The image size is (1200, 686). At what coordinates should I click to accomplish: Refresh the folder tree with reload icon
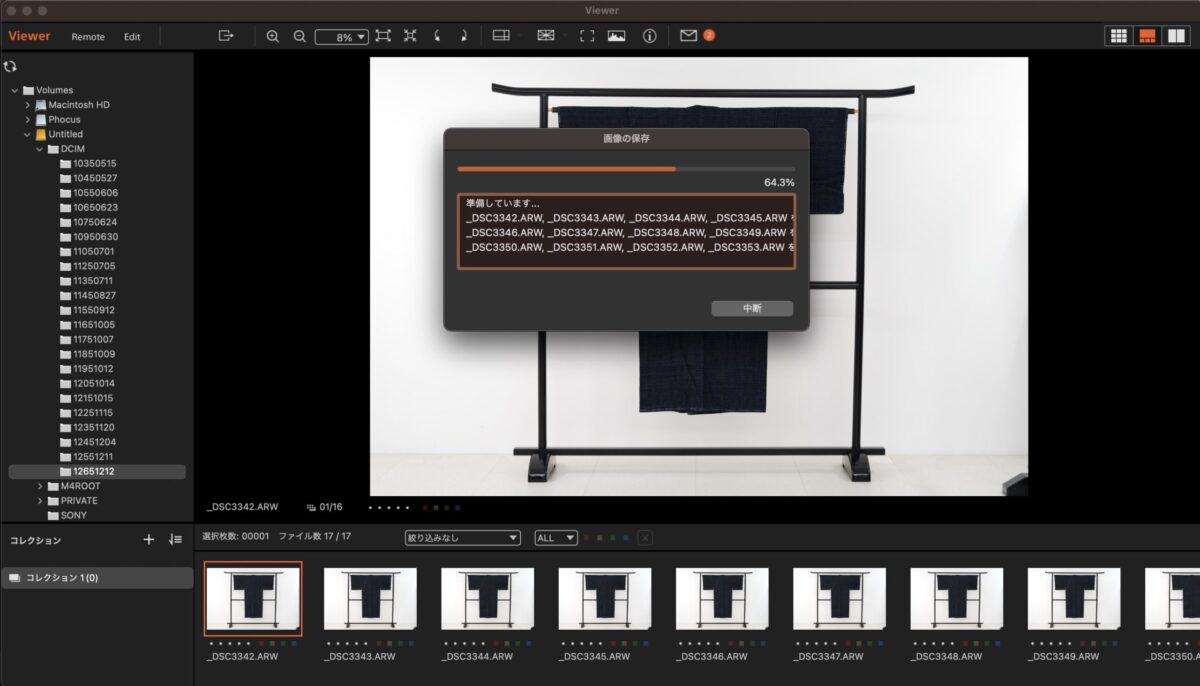(x=10, y=66)
